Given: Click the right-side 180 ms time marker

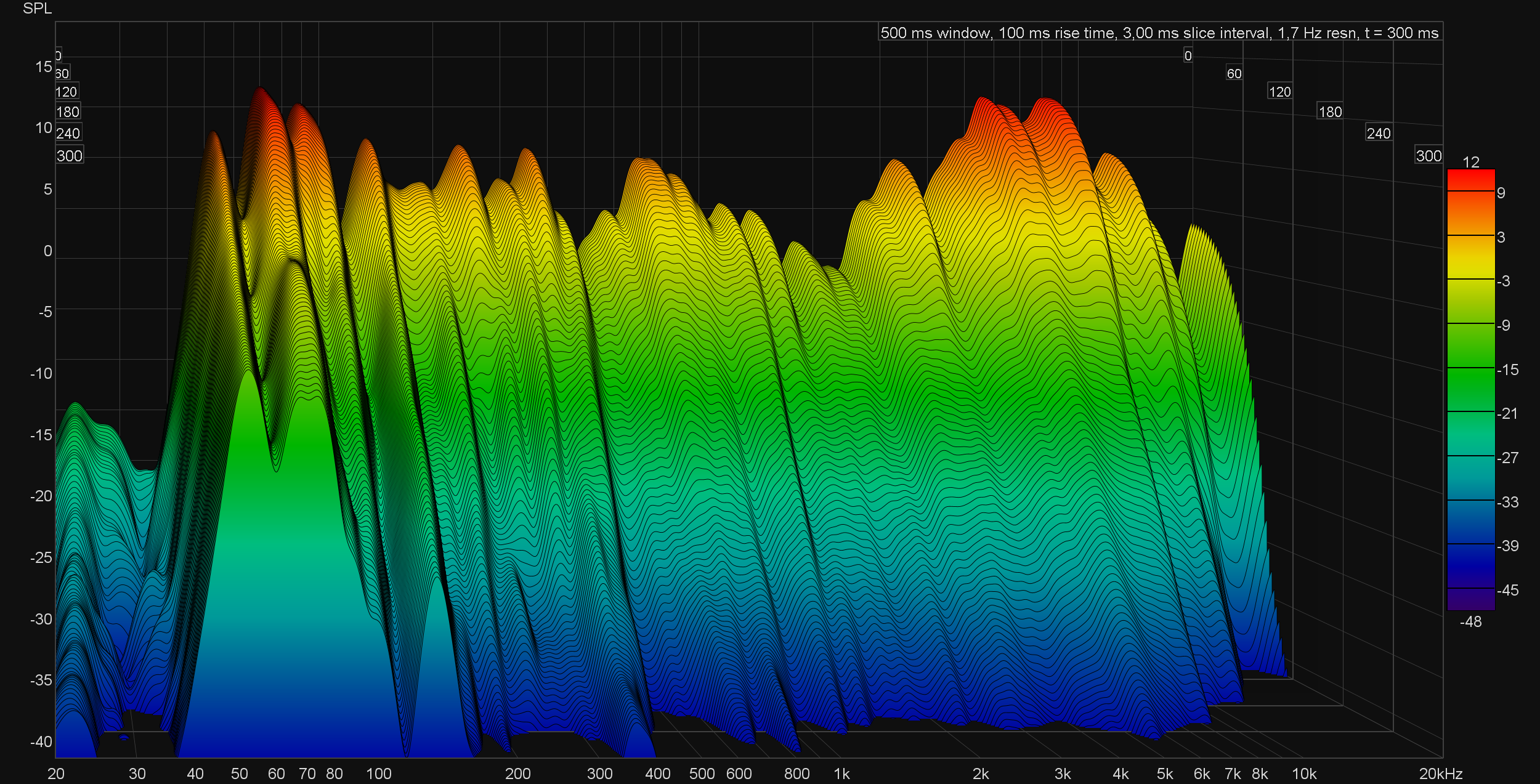Looking at the screenshot, I should click(x=1329, y=112).
